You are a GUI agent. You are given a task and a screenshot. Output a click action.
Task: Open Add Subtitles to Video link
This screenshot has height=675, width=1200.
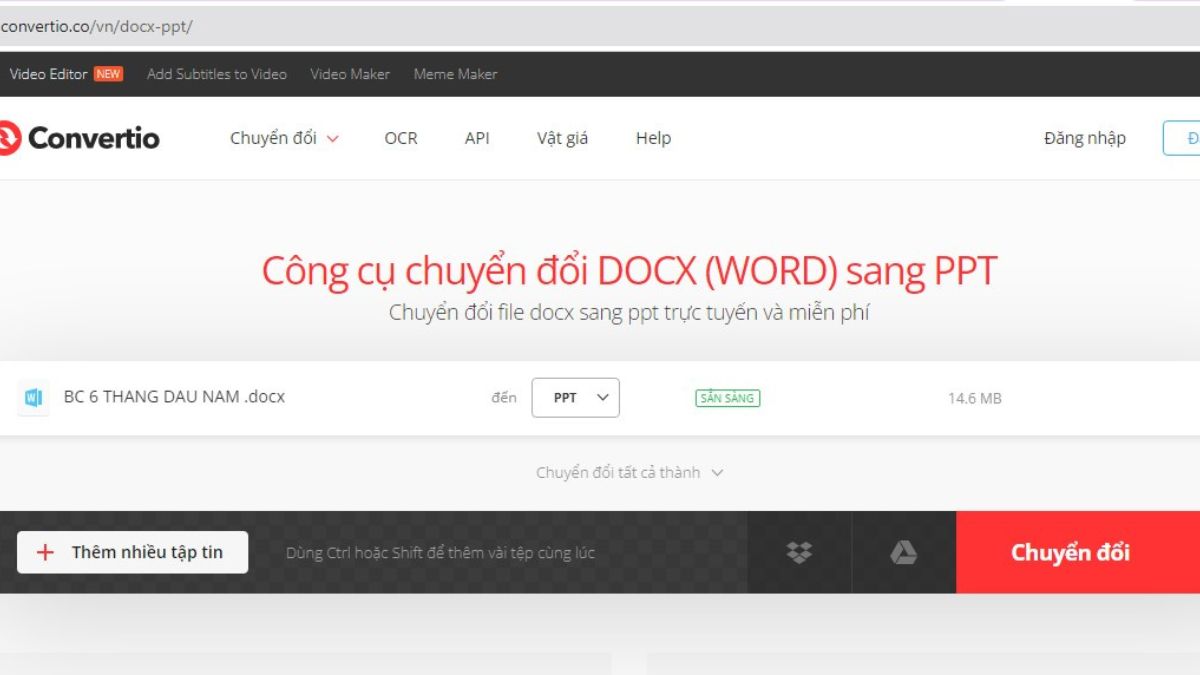[217, 74]
